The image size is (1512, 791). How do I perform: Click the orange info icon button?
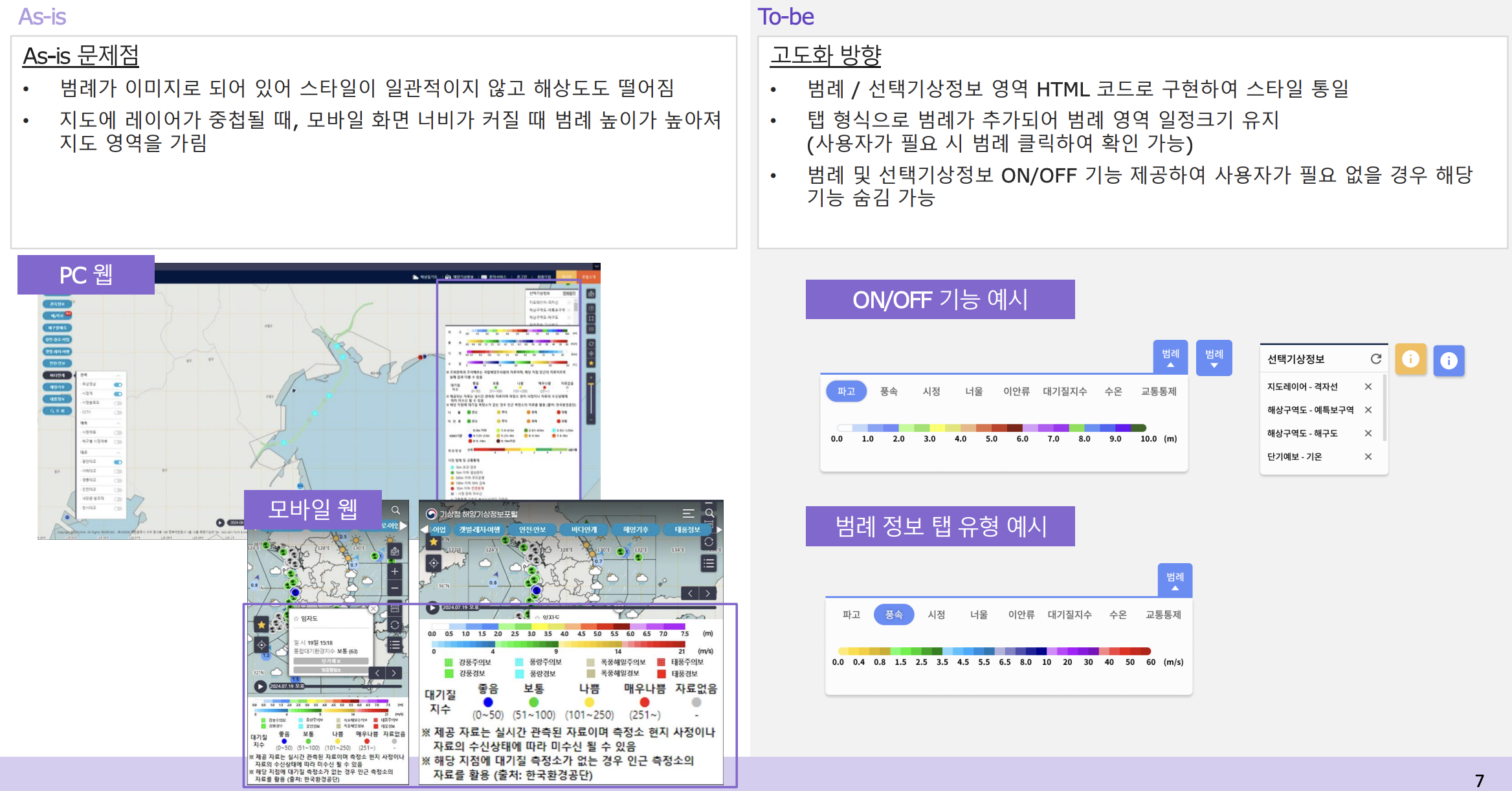1410,359
